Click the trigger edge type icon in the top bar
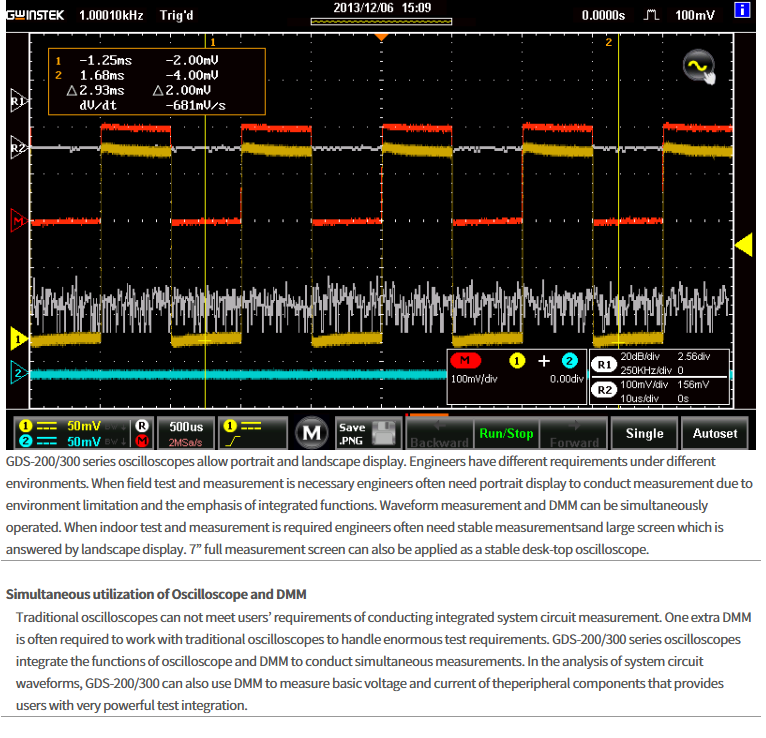This screenshot has height=738, width=766. (651, 15)
